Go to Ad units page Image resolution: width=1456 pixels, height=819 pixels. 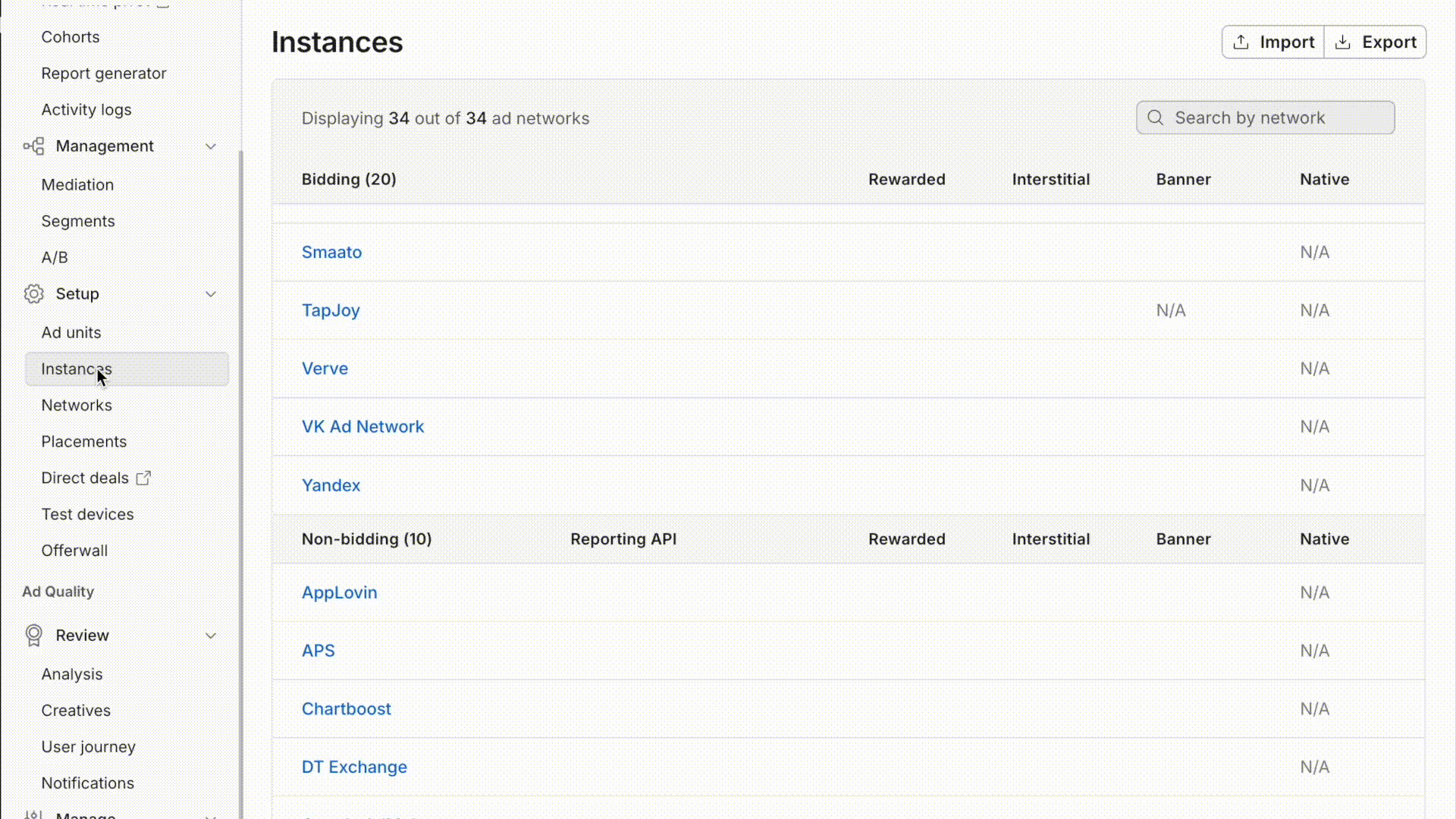pyautogui.click(x=71, y=333)
